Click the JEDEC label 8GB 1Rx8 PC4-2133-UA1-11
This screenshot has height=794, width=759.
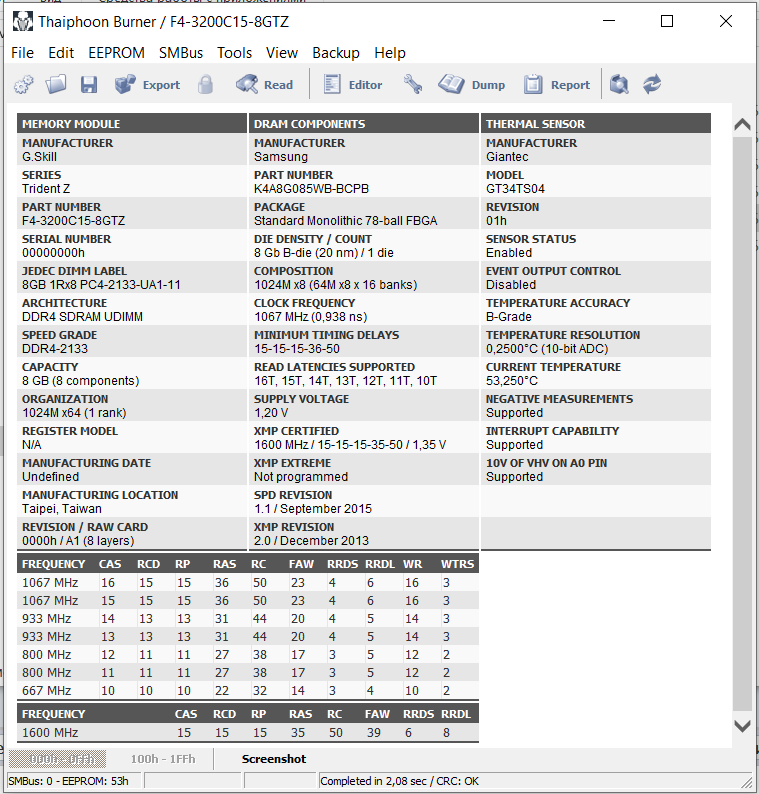point(101,285)
